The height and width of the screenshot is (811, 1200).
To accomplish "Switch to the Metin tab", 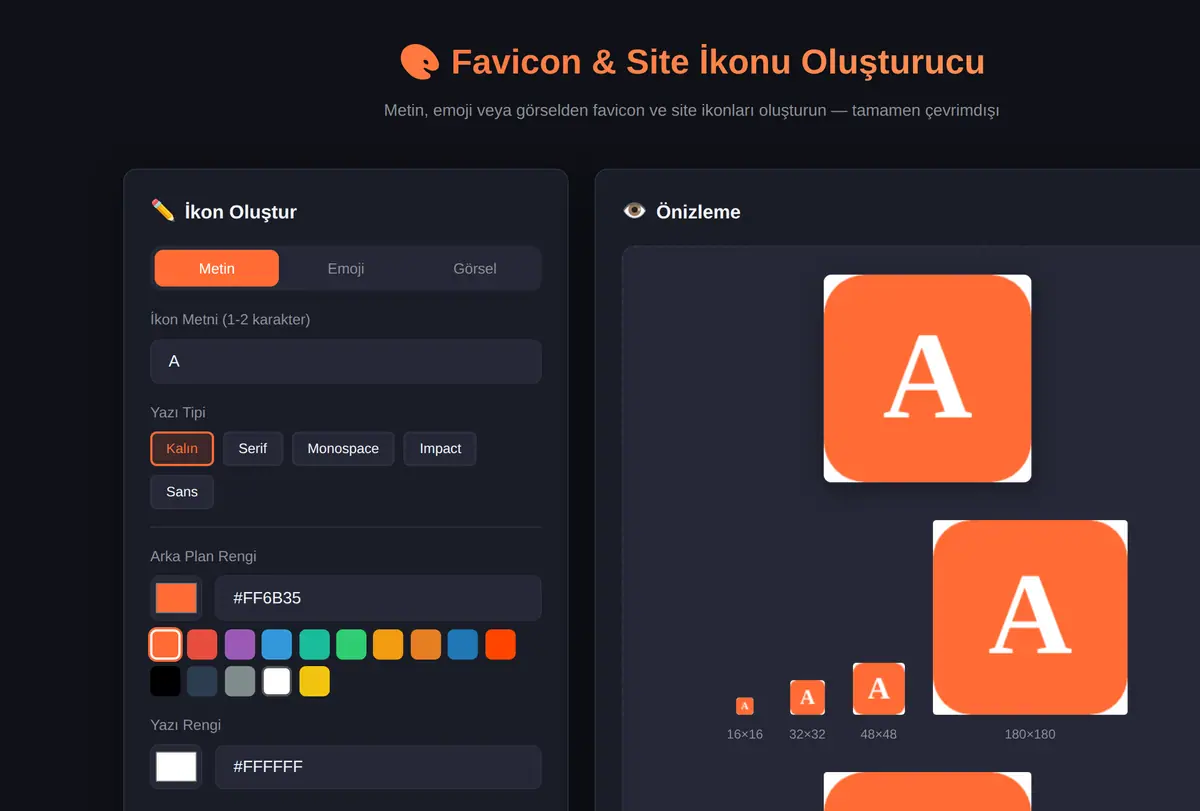I will point(217,268).
